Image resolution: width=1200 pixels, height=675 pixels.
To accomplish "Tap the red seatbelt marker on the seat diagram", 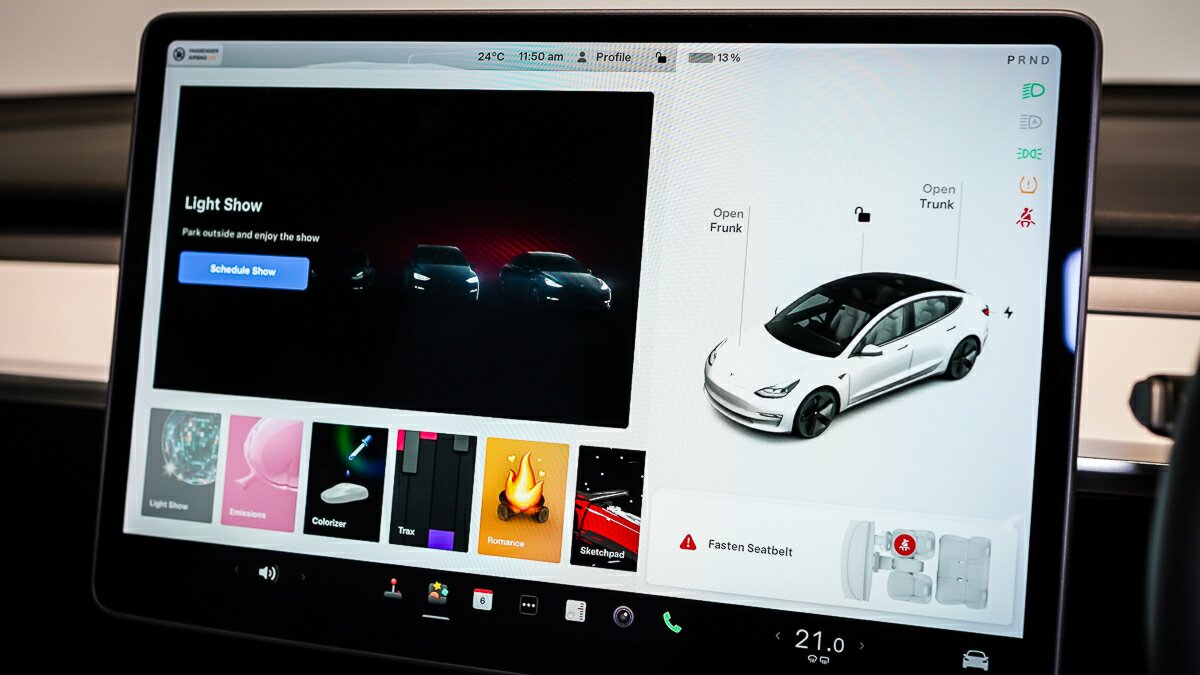I will [x=905, y=545].
